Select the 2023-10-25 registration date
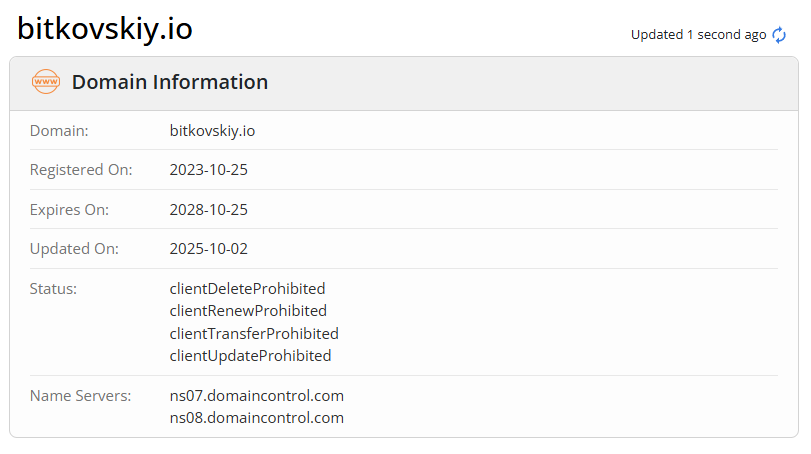811x454 pixels. (x=209, y=170)
